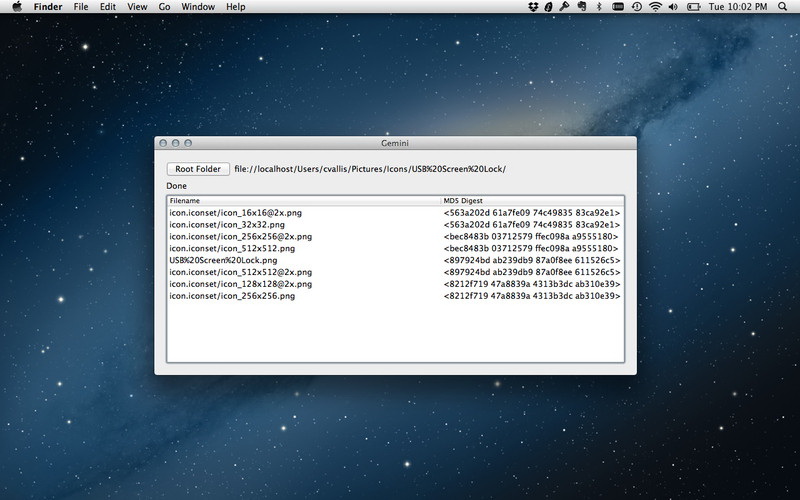
Task: Click the Root Folder button
Action: tap(198, 169)
